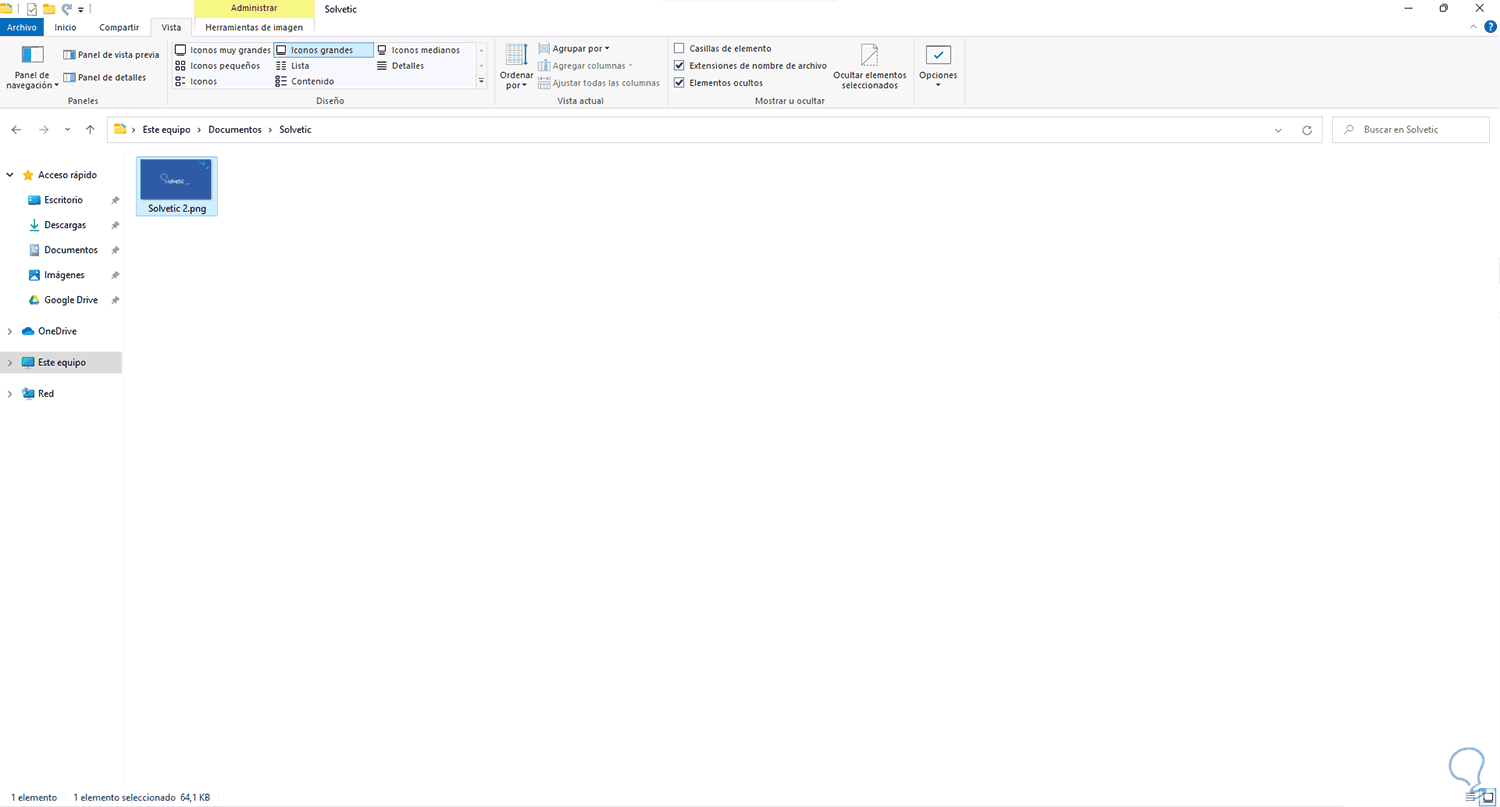
Task: Click Ocultar elementos seleccionados
Action: coord(869,67)
